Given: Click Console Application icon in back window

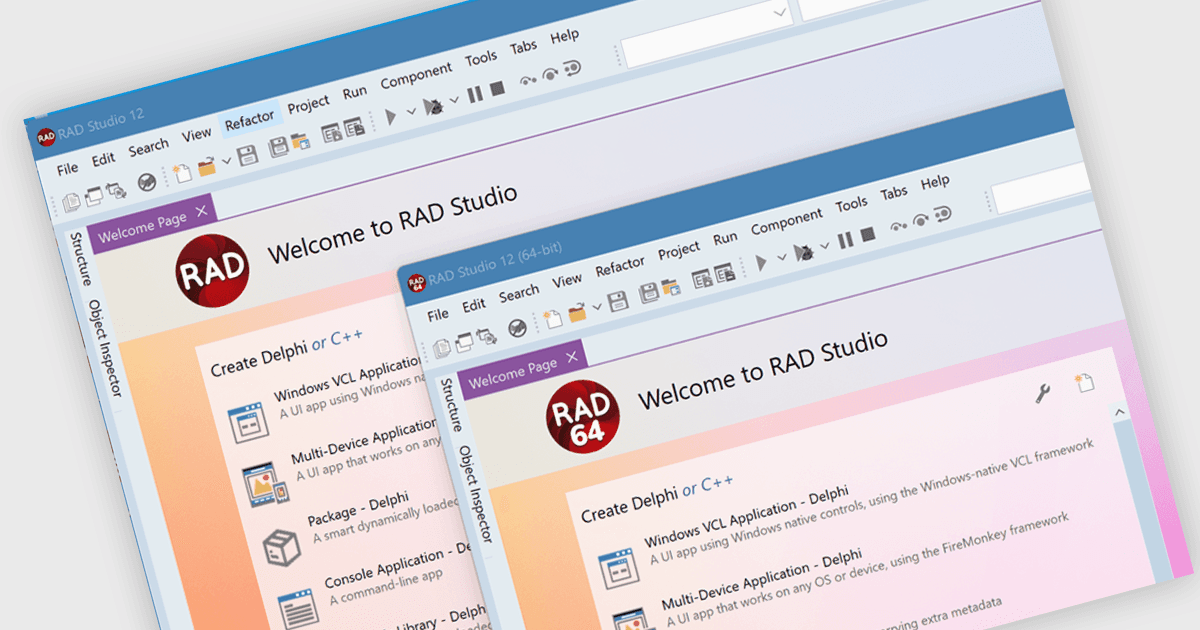Looking at the screenshot, I should 298,608.
